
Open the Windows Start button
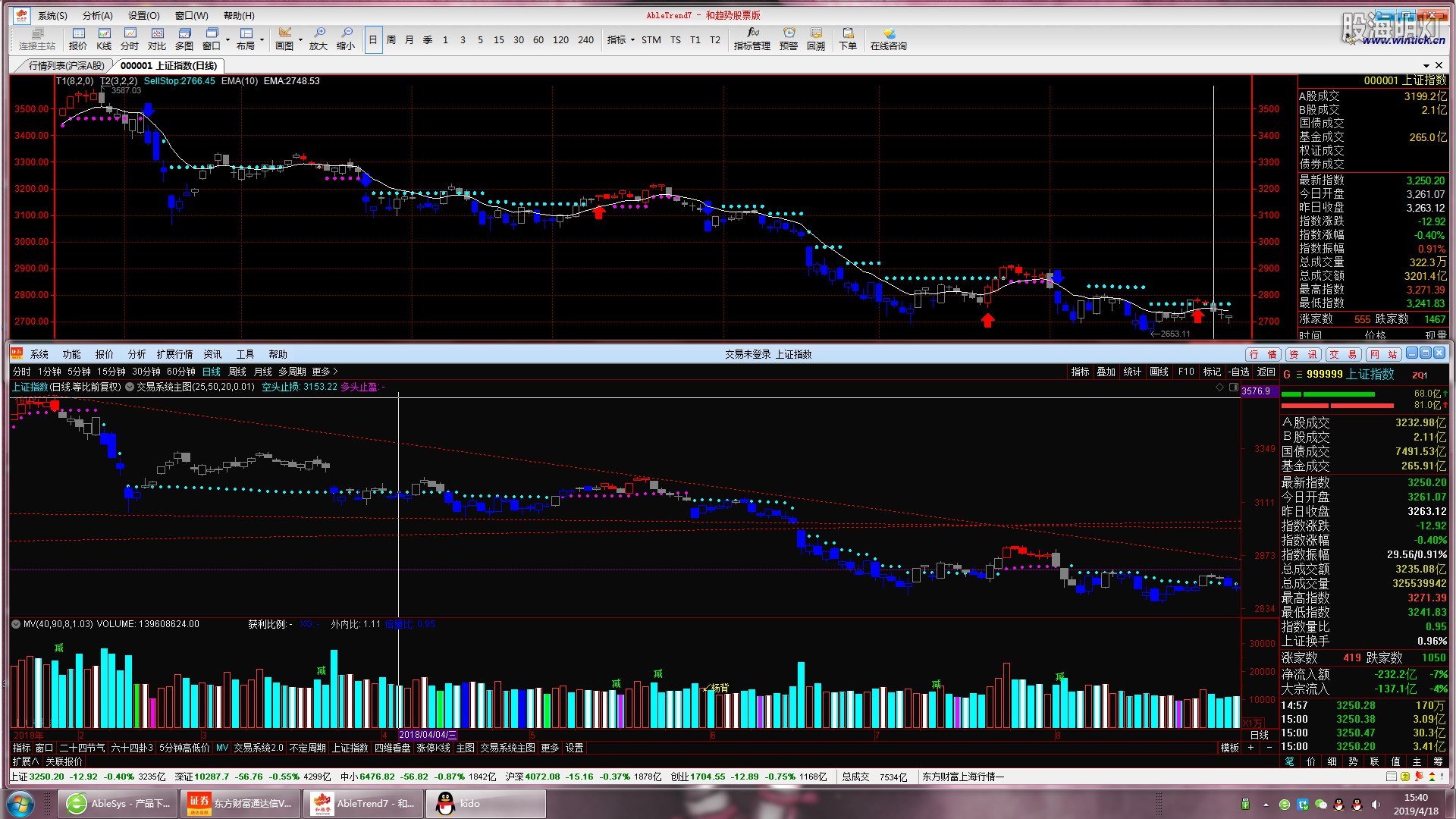point(20,803)
